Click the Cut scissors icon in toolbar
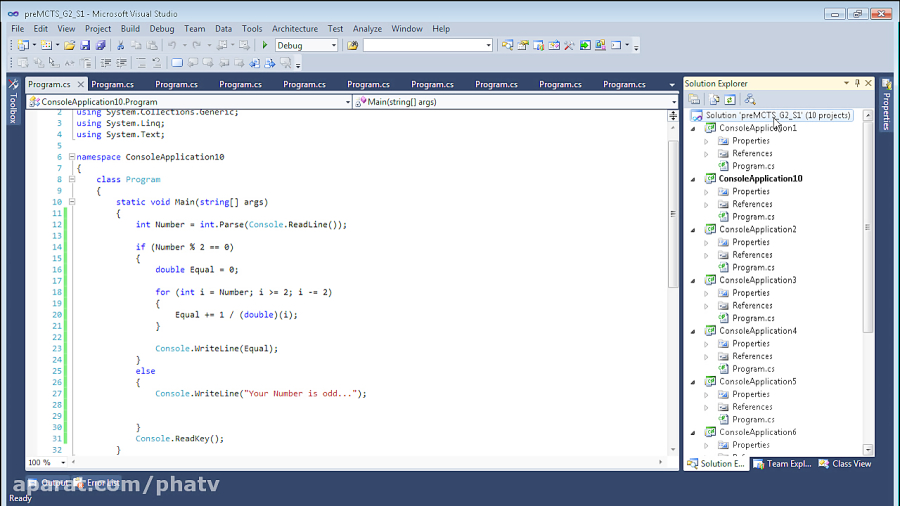Screen dimensions: 900x506 tap(121, 45)
